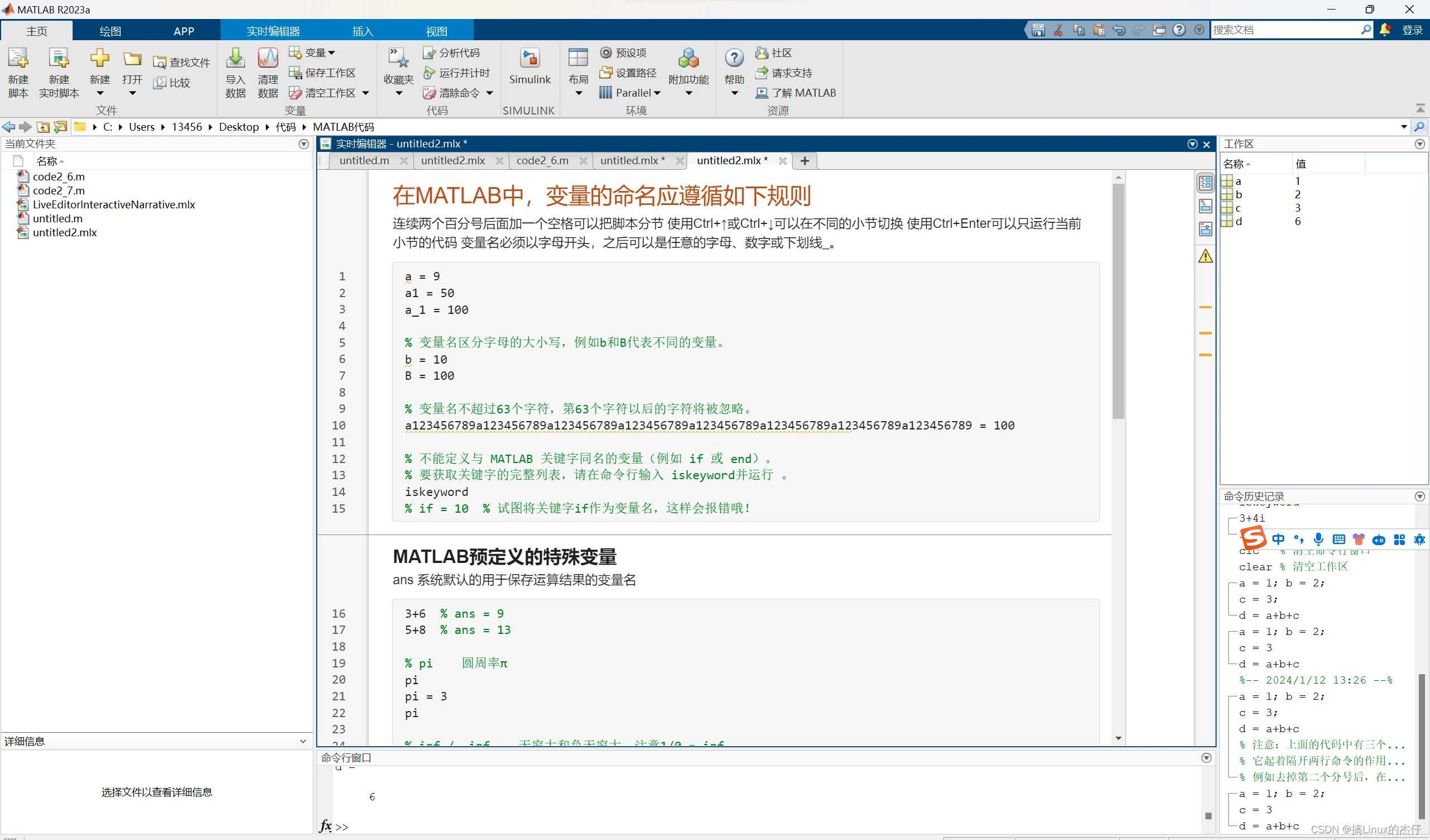This screenshot has width=1430, height=840.
Task: Click 导入数据 (Import Data) icon
Action: pyautogui.click(x=236, y=59)
